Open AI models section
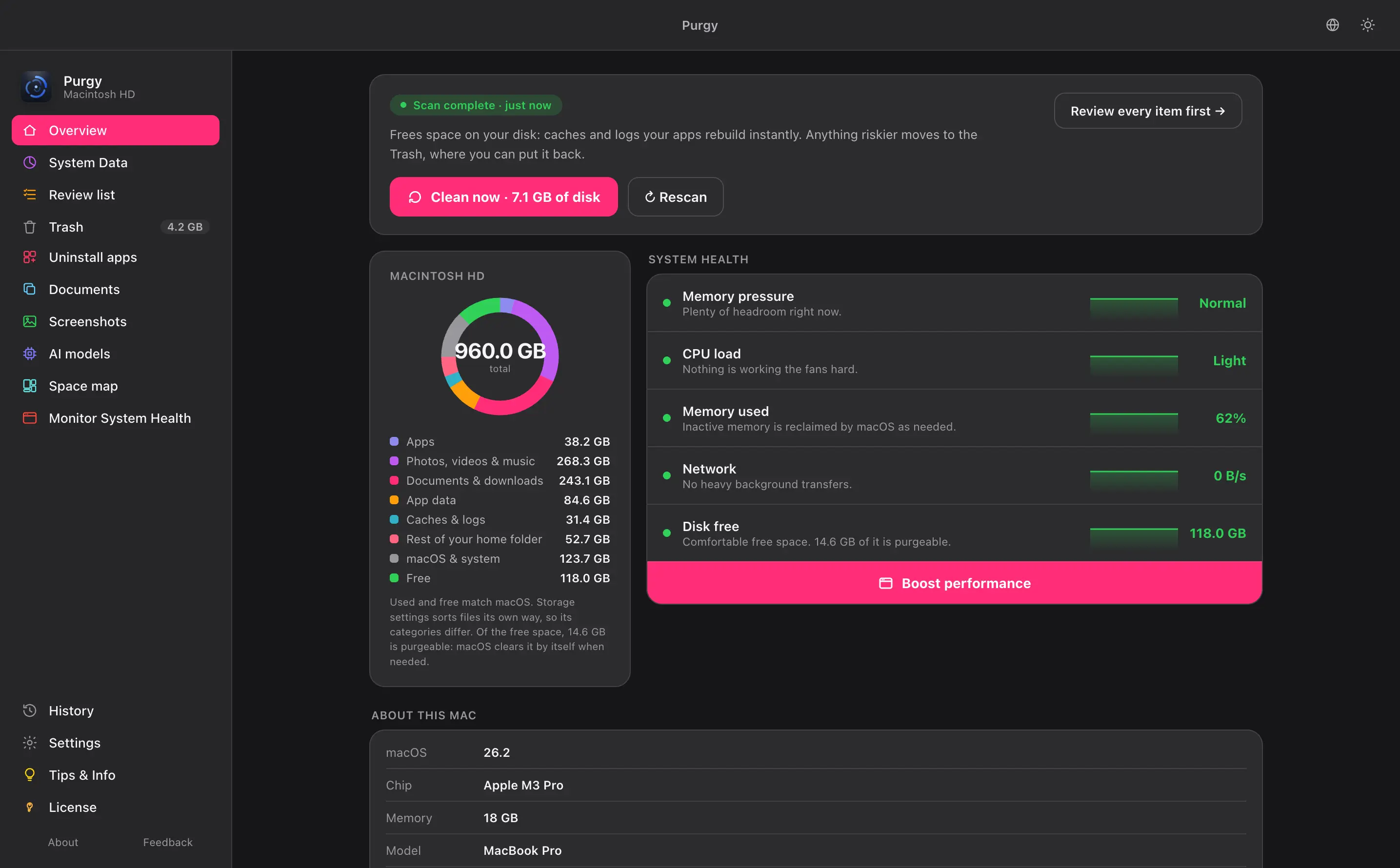1400x868 pixels. [116, 354]
